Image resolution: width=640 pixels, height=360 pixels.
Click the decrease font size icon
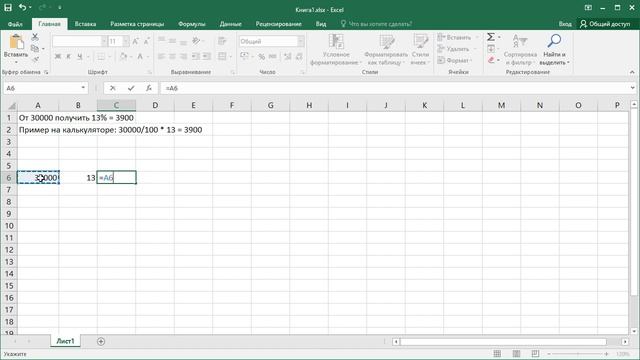point(147,41)
